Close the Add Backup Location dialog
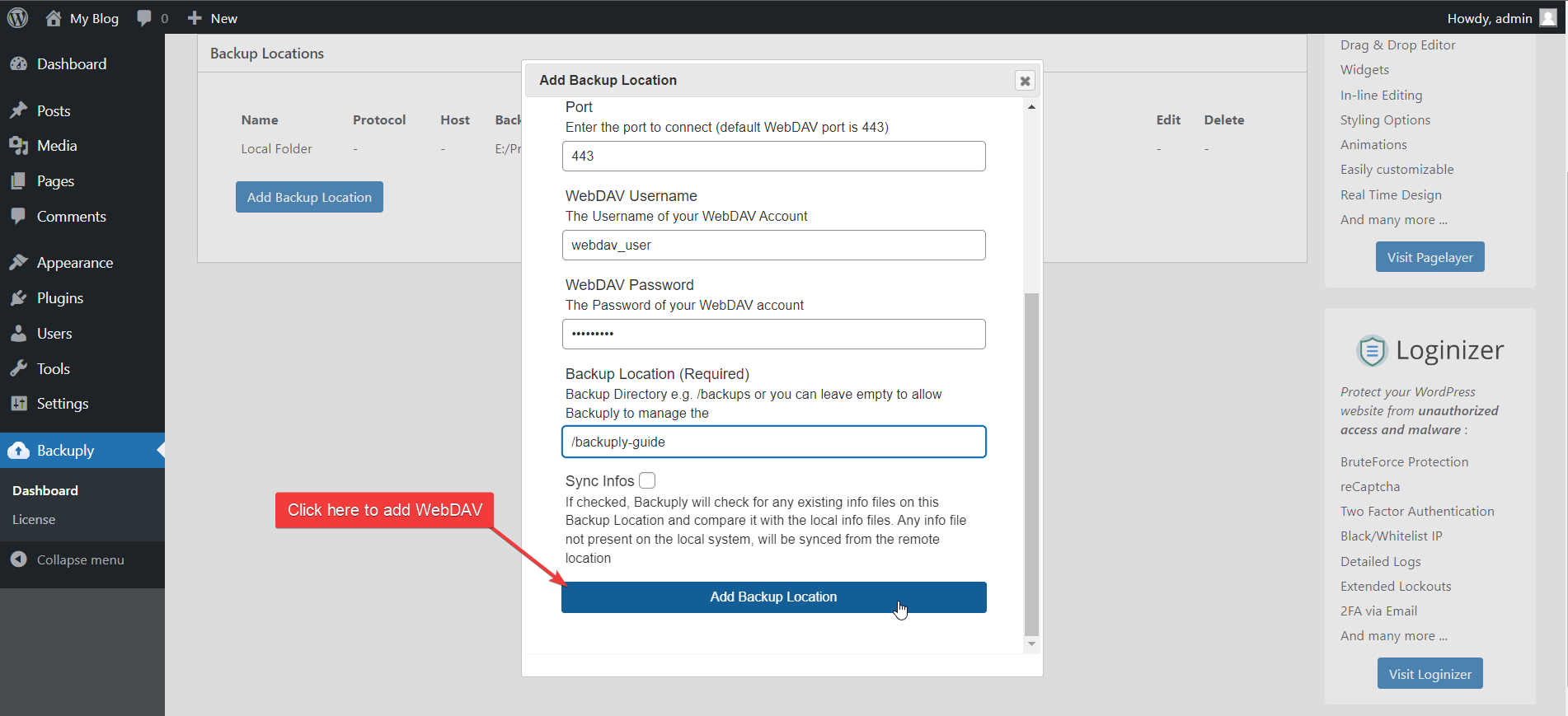 point(1025,81)
